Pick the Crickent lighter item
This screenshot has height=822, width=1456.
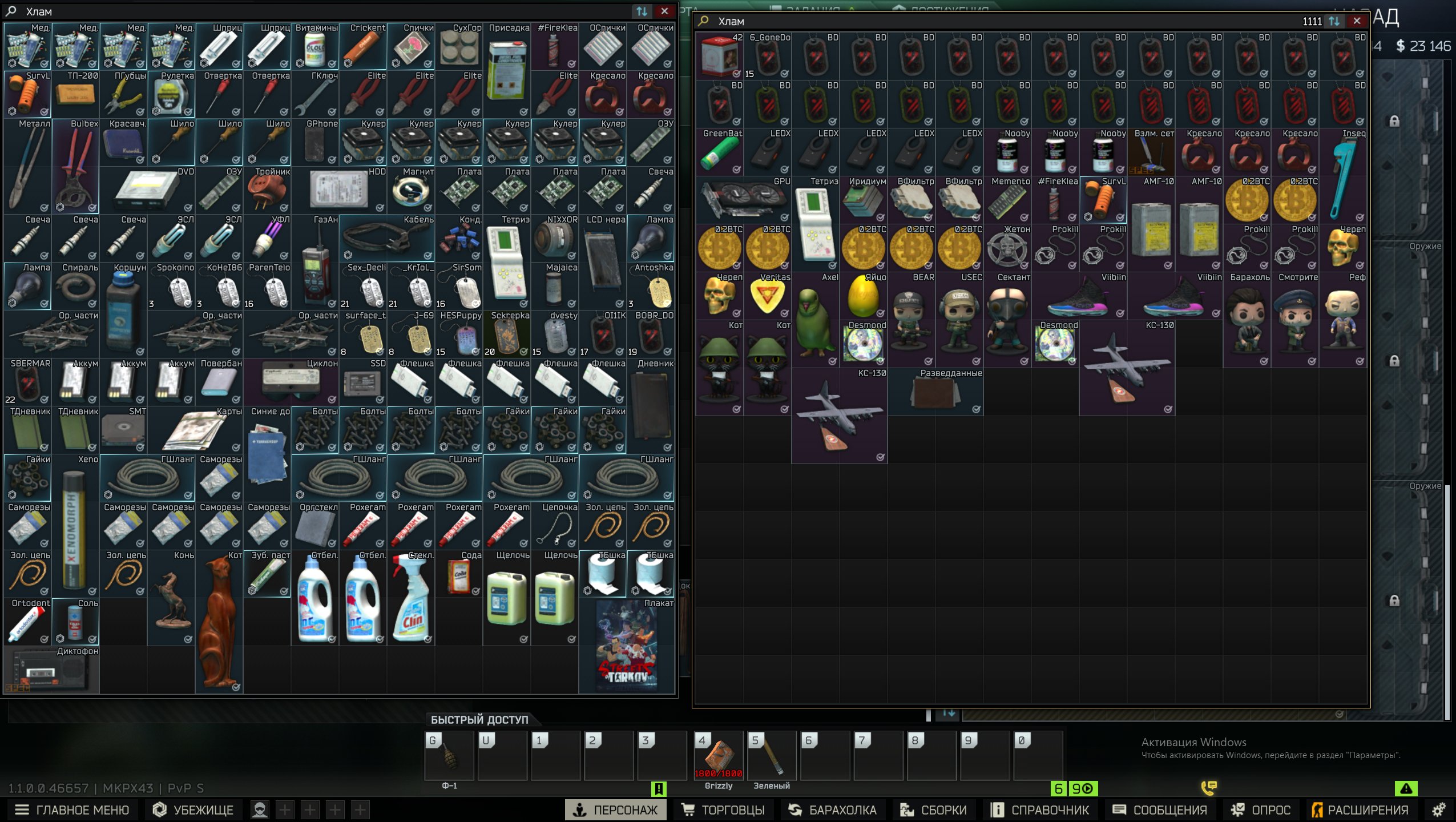click(x=364, y=46)
